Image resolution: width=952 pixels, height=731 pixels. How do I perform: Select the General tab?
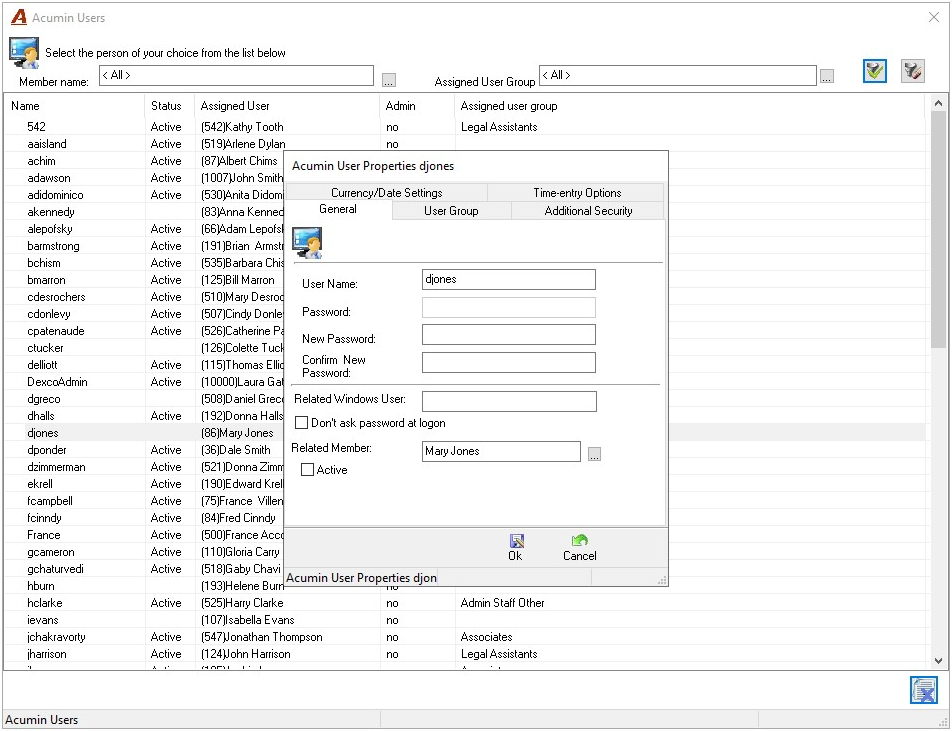pyautogui.click(x=338, y=209)
